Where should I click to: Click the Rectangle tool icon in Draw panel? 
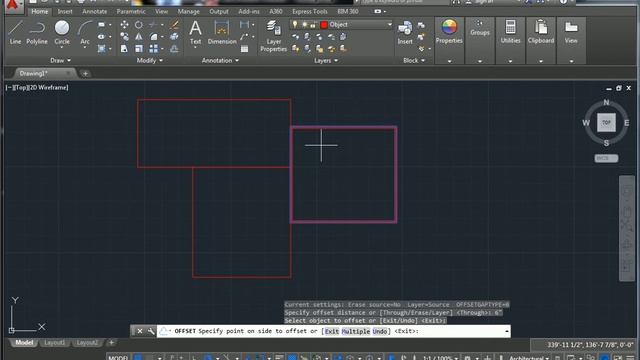[102, 24]
